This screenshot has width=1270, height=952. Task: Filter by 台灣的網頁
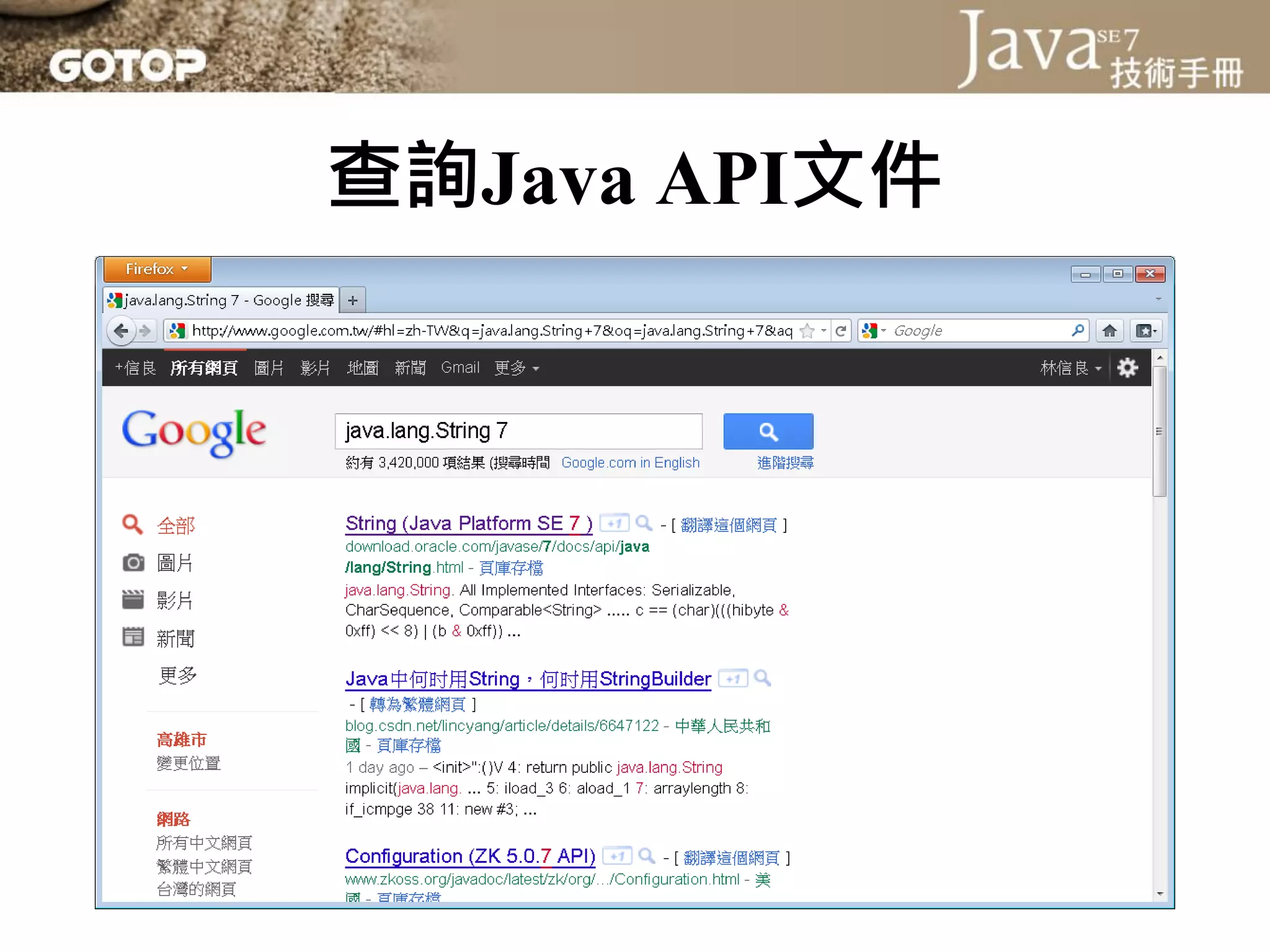coord(196,889)
